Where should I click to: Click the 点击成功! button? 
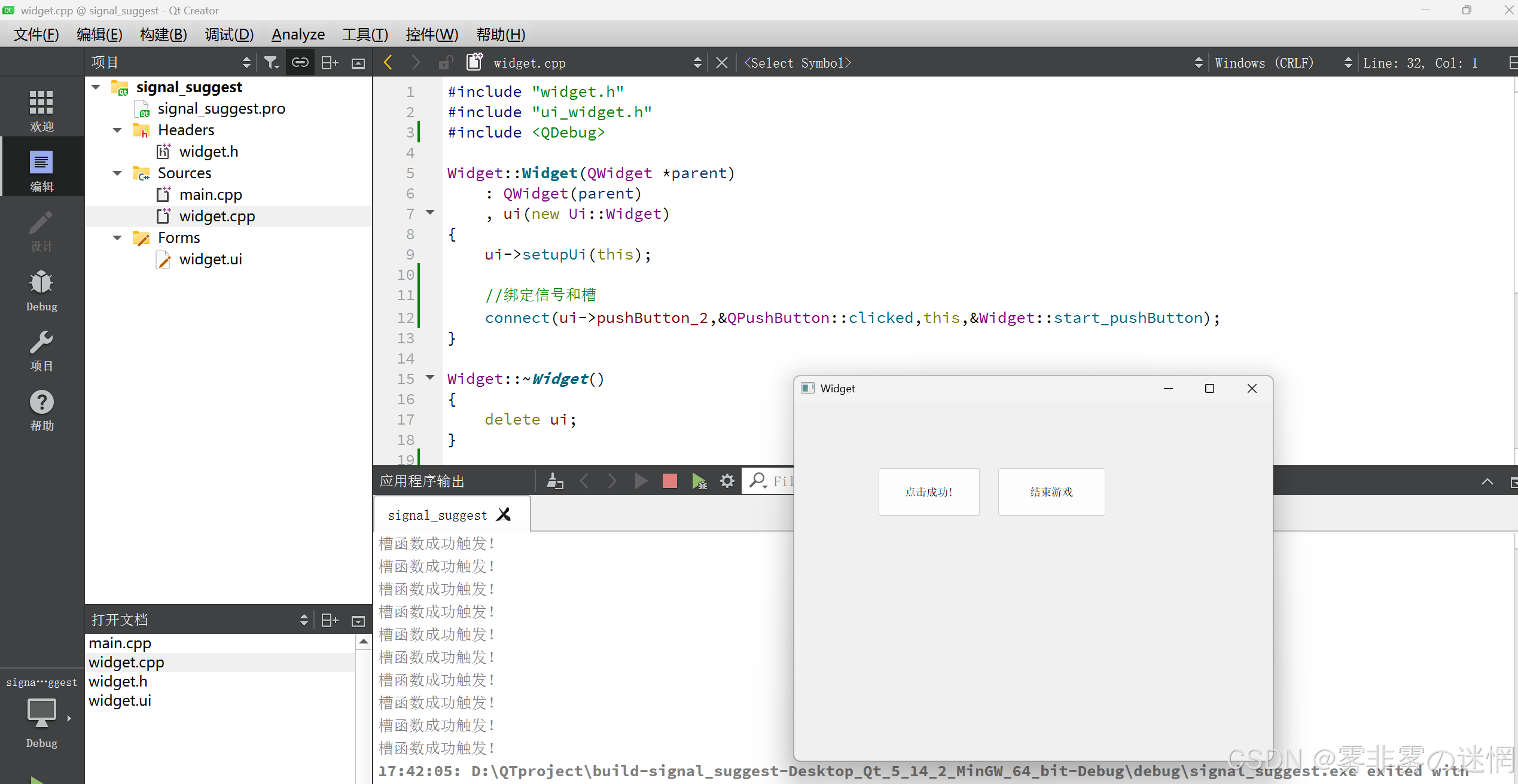coord(928,492)
